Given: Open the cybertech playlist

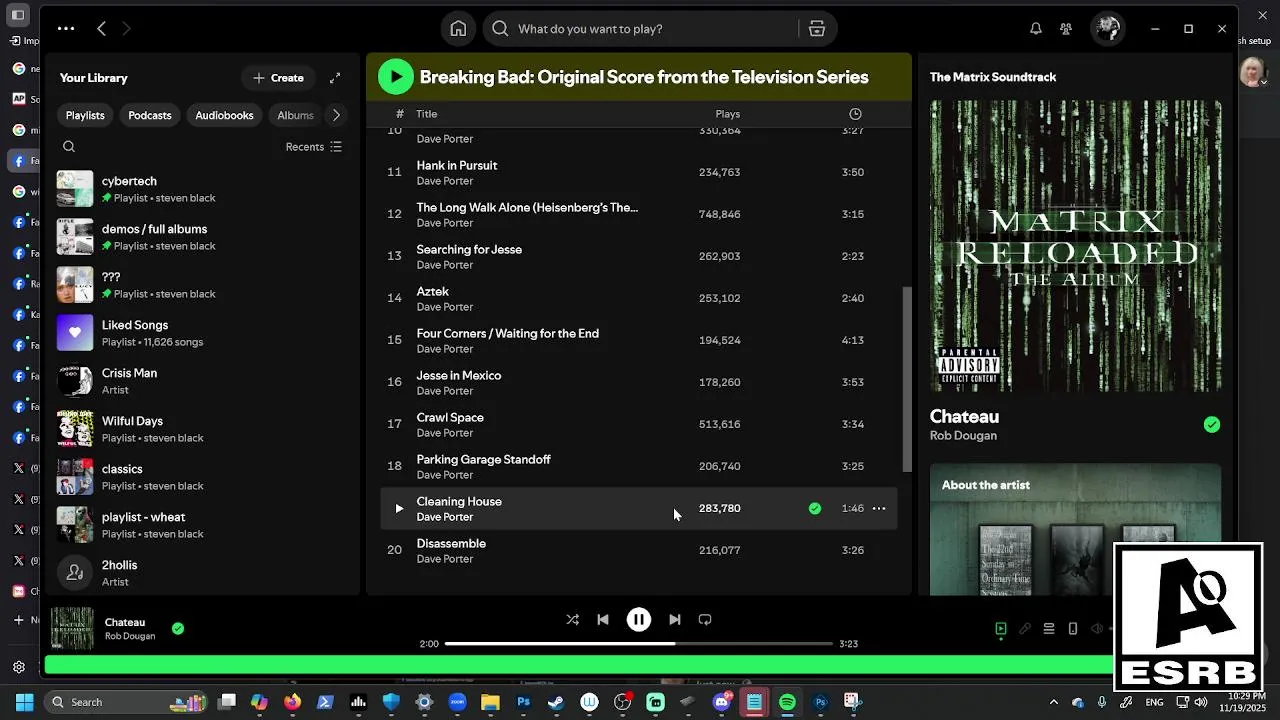Looking at the screenshot, I should (x=203, y=189).
